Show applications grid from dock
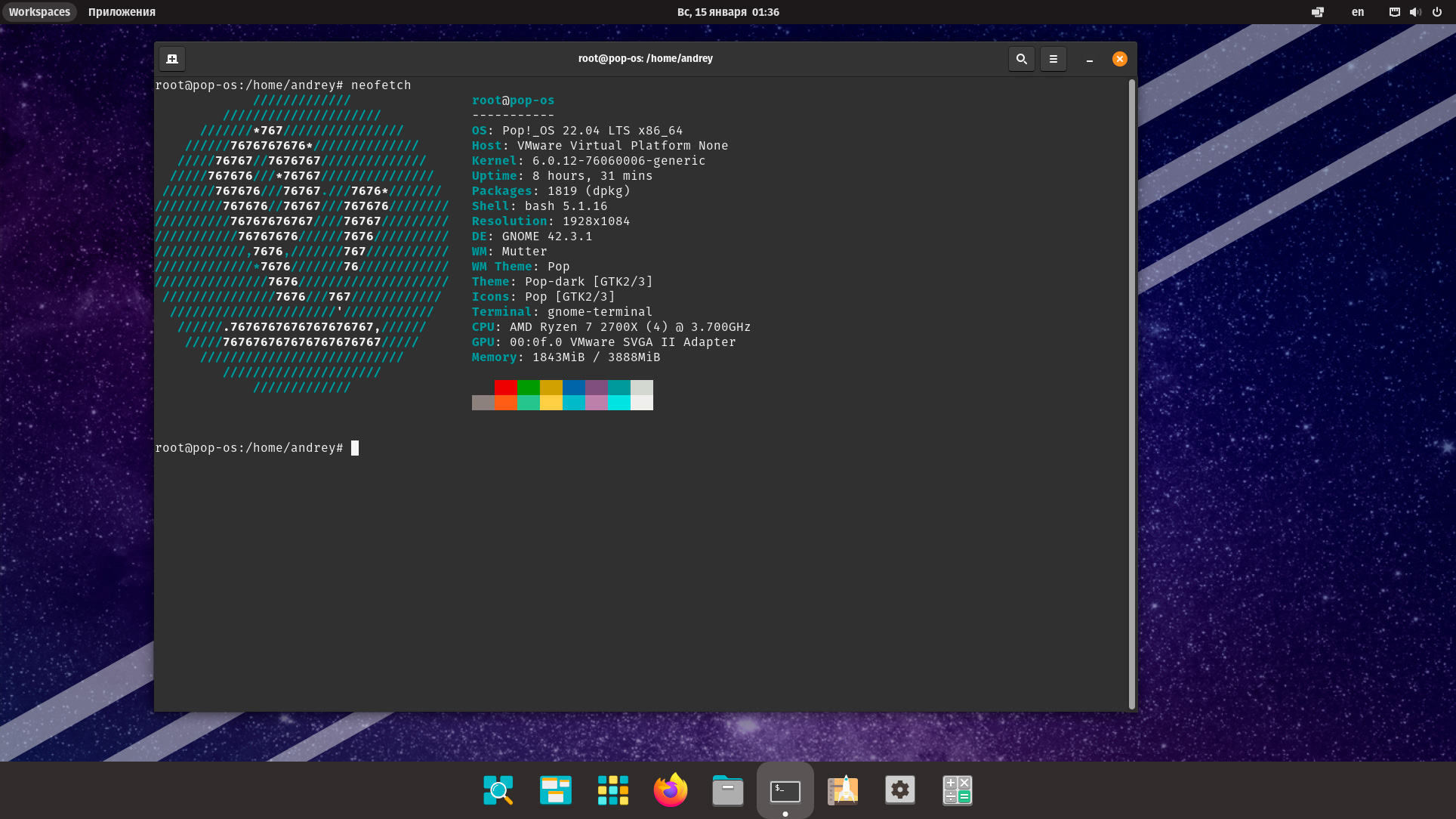Screen dimensions: 1456x819 (613, 790)
